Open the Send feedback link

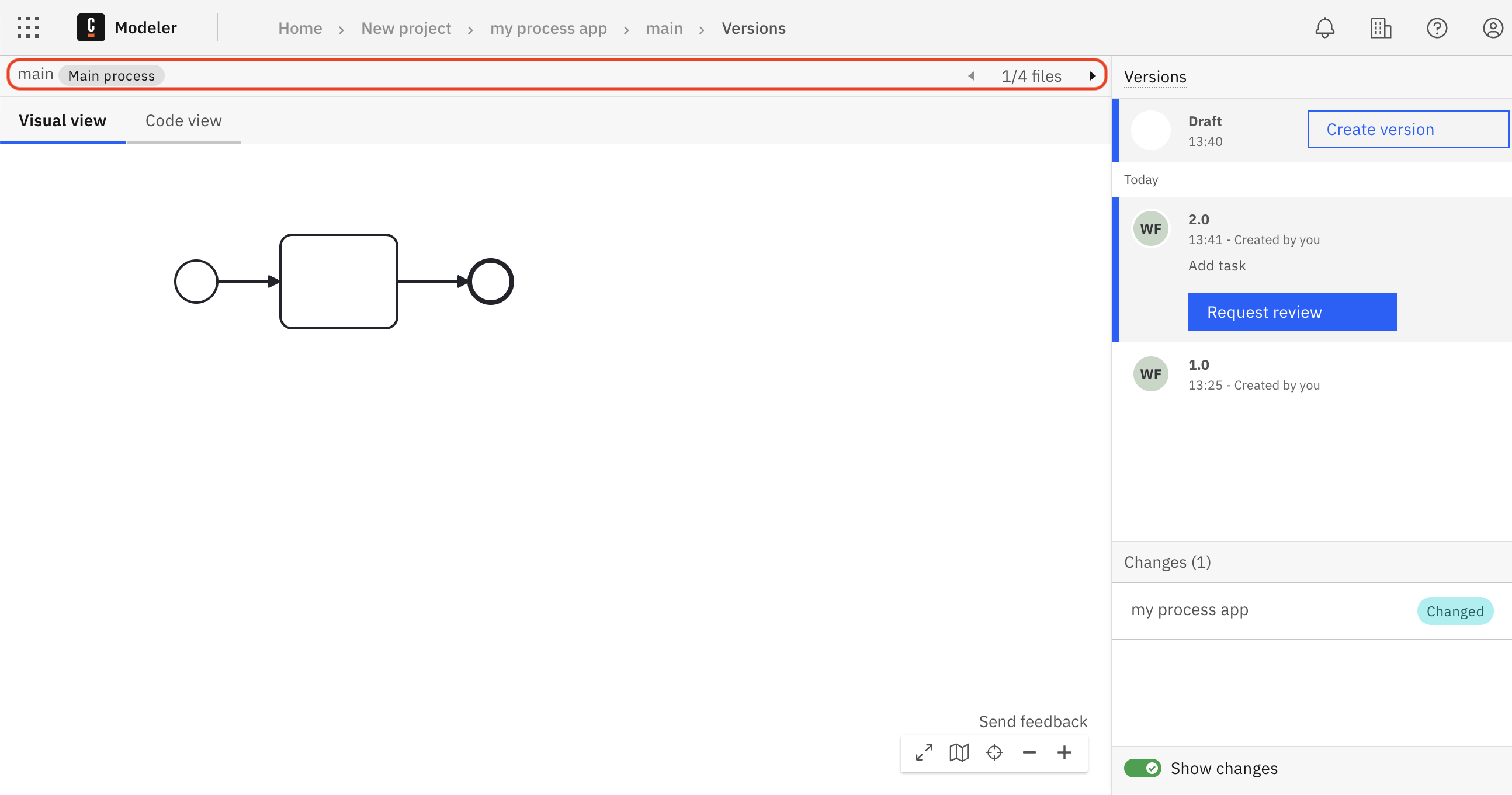[1032, 721]
